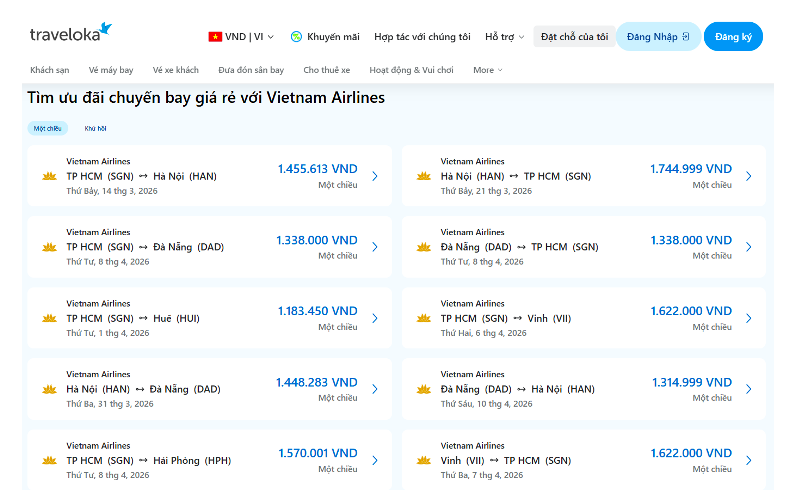Image resolution: width=810 pixels, height=500 pixels.
Task: Open the Khách sạn menu item
Action: click(x=50, y=70)
